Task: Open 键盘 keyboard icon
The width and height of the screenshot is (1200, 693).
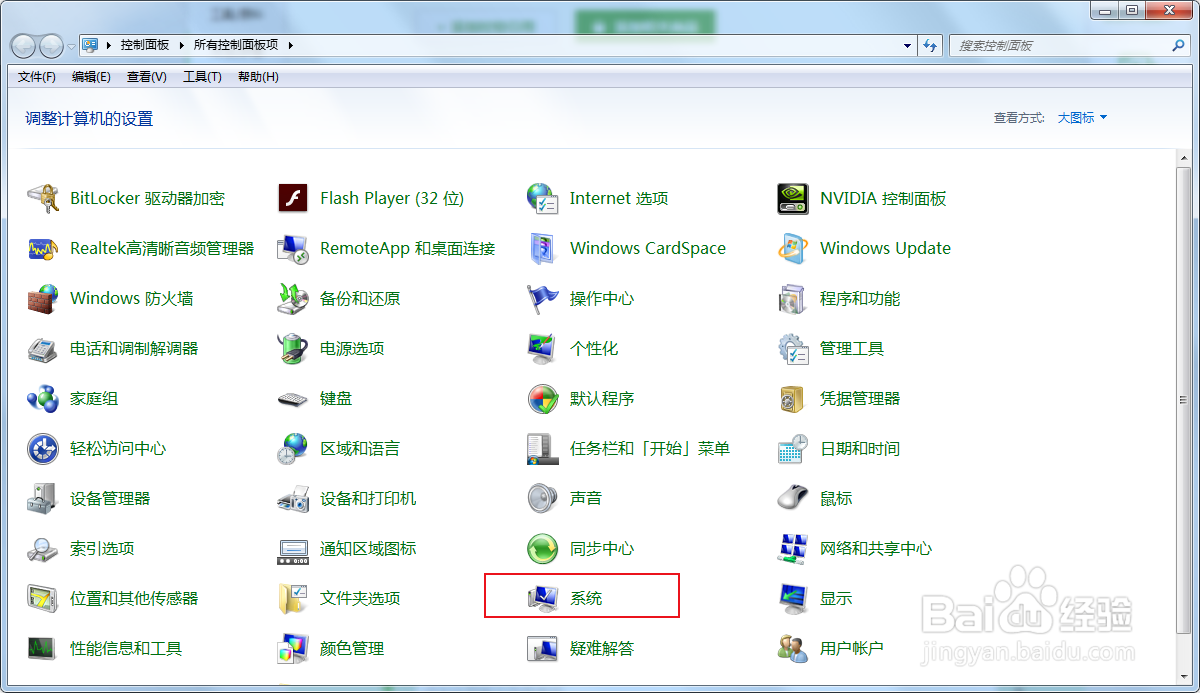Action: (293, 398)
